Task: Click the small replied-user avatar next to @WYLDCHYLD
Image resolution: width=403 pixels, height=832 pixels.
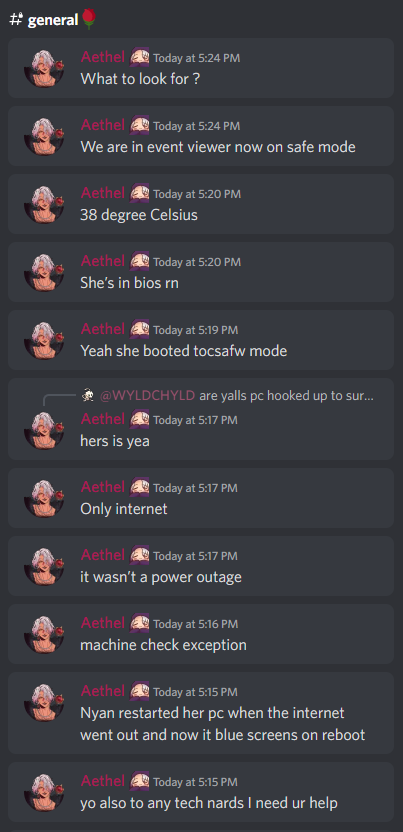Action: pyautogui.click(x=88, y=395)
